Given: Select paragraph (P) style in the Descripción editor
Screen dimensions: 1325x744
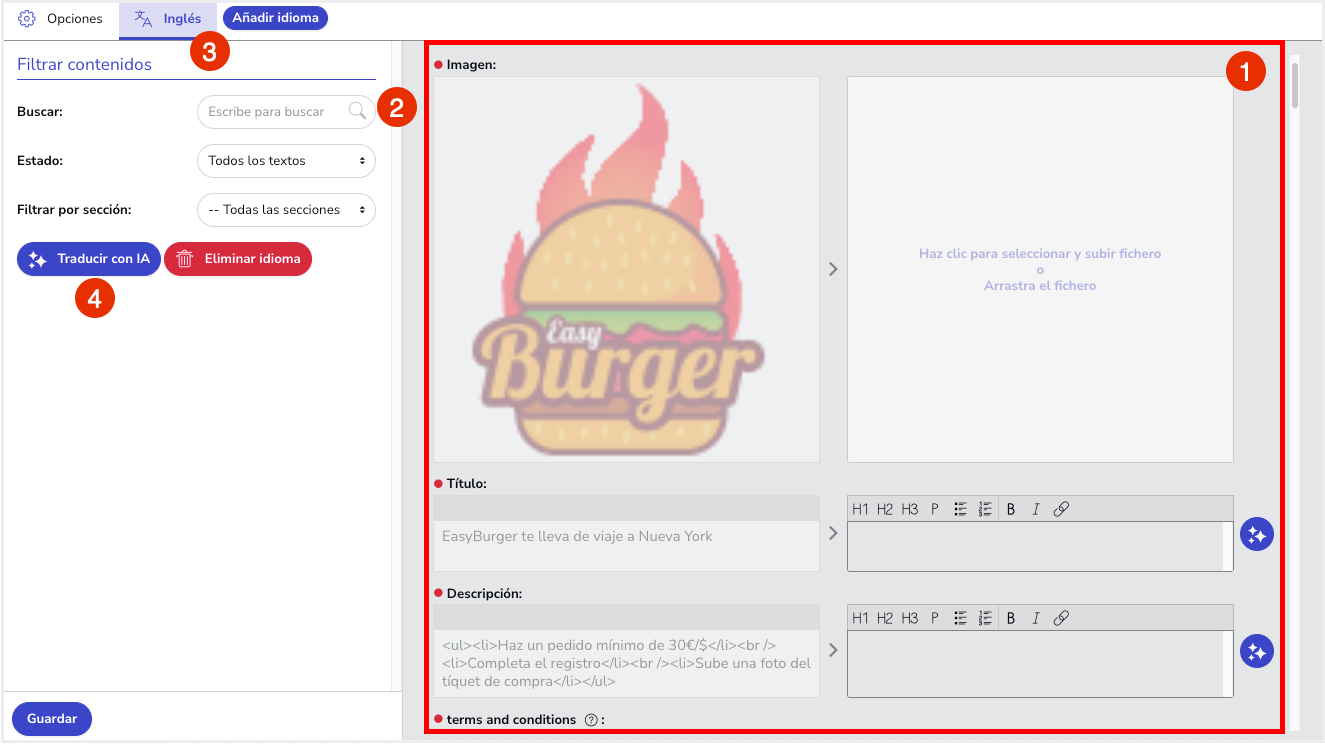Looking at the screenshot, I should tap(935, 618).
